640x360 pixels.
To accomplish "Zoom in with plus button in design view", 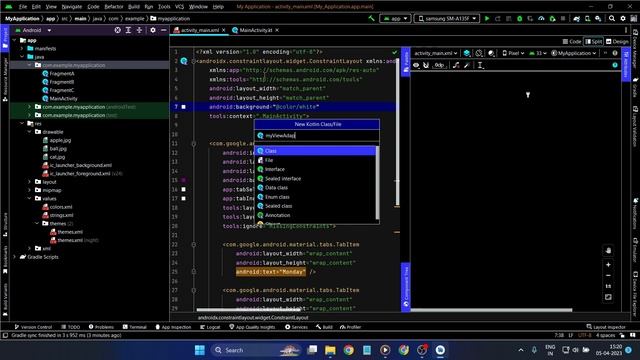I will 608,264.
